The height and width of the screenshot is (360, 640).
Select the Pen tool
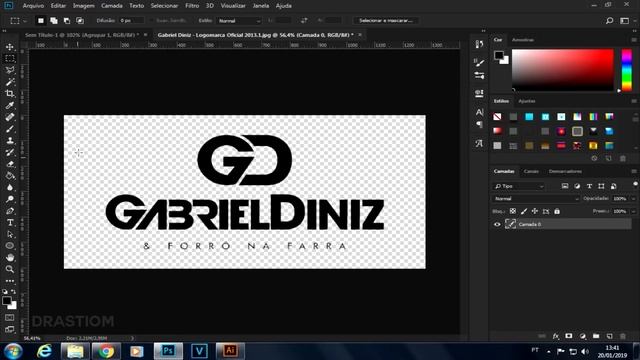pyautogui.click(x=10, y=211)
